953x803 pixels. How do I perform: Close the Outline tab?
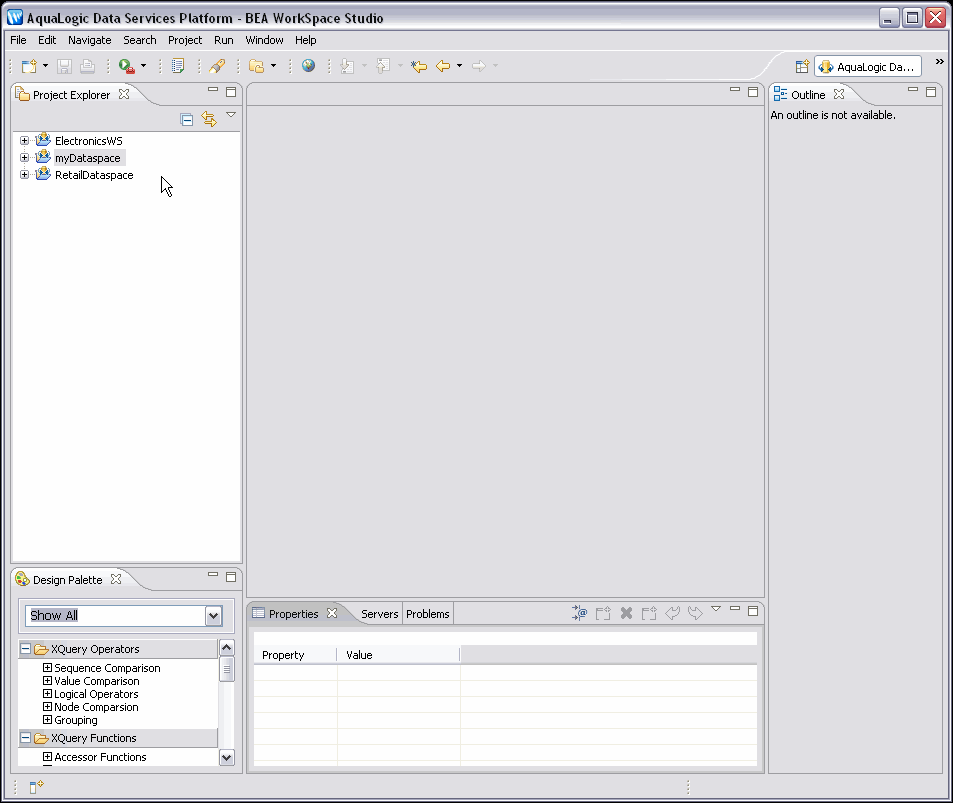(x=839, y=94)
